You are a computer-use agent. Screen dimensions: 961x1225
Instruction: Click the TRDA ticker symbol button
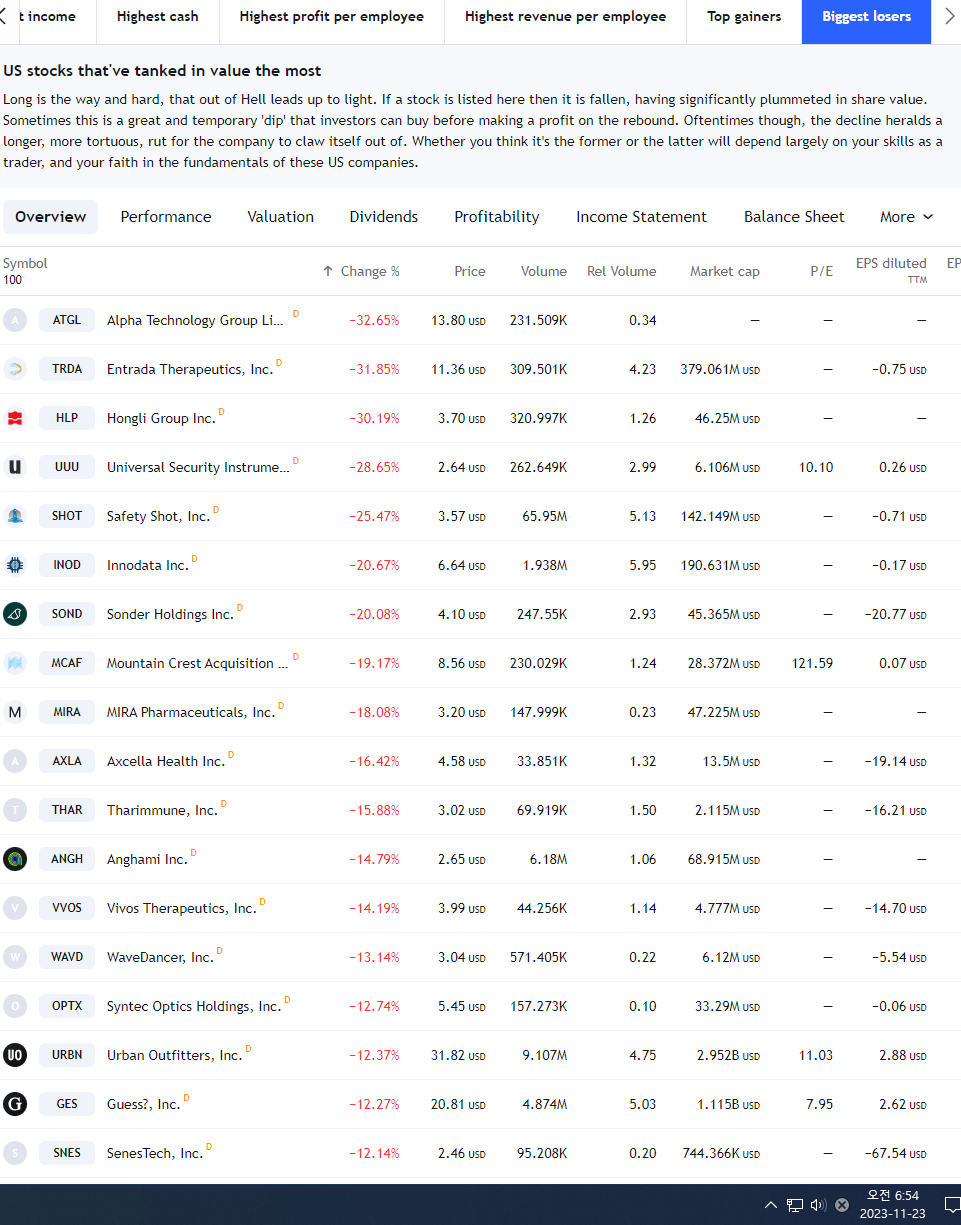pyautogui.click(x=67, y=369)
